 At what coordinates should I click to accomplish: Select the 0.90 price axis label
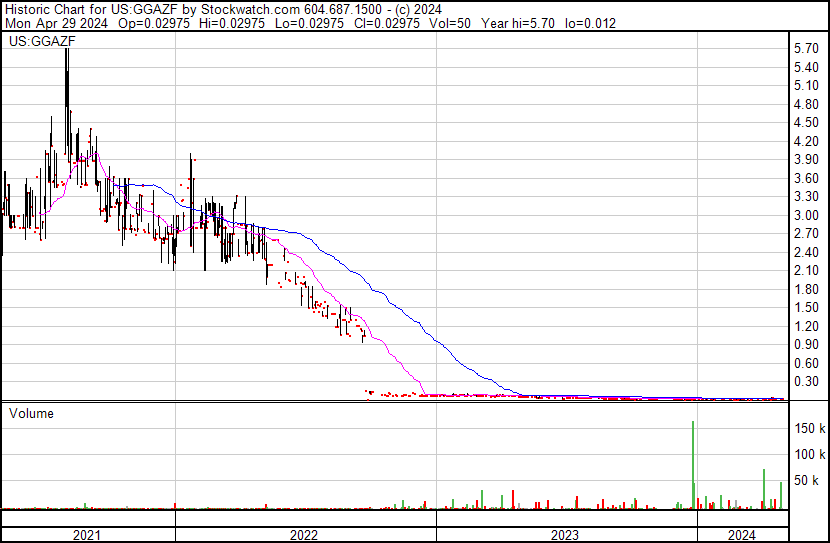[x=806, y=345]
